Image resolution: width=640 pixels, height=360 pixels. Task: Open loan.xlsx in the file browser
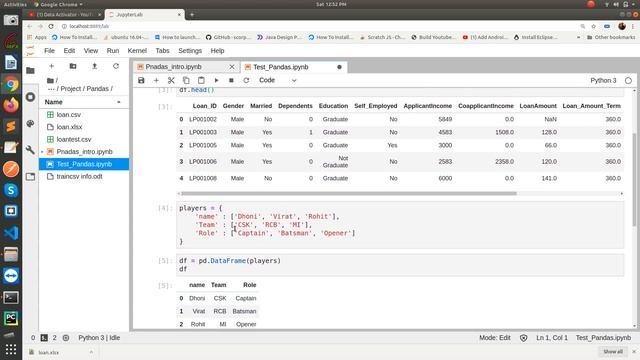point(84,127)
